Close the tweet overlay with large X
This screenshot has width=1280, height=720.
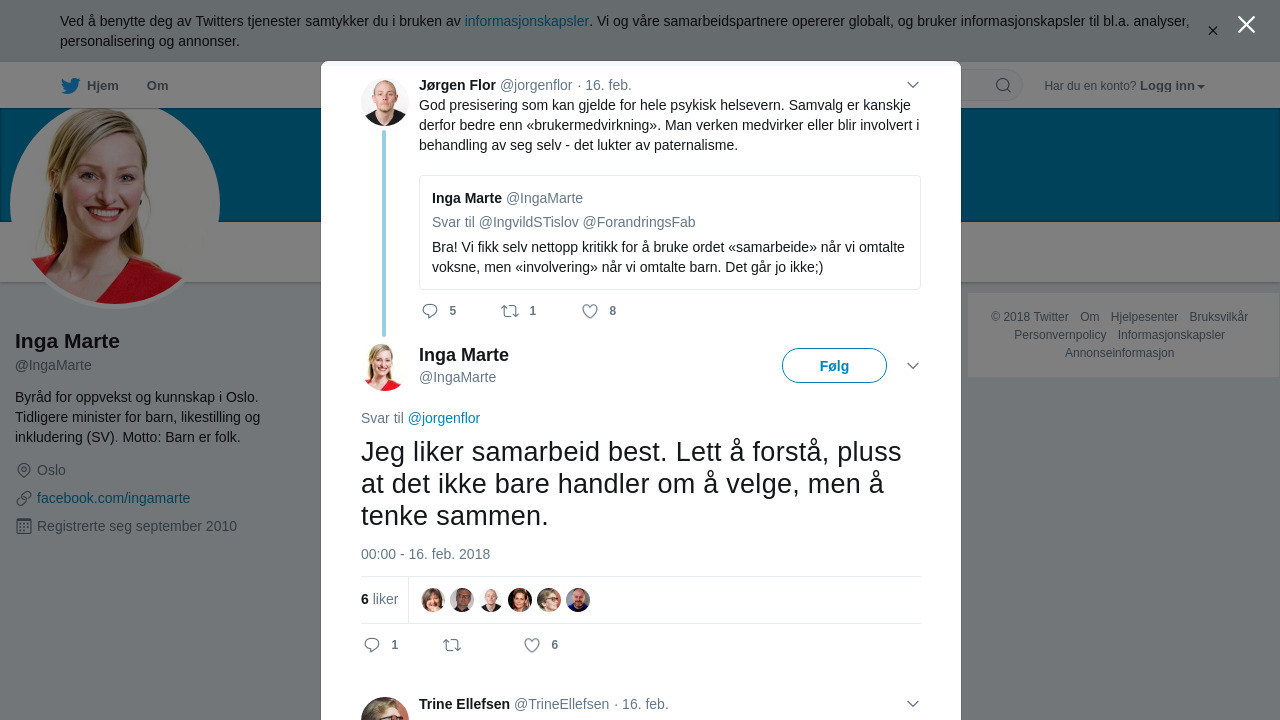click(1246, 24)
